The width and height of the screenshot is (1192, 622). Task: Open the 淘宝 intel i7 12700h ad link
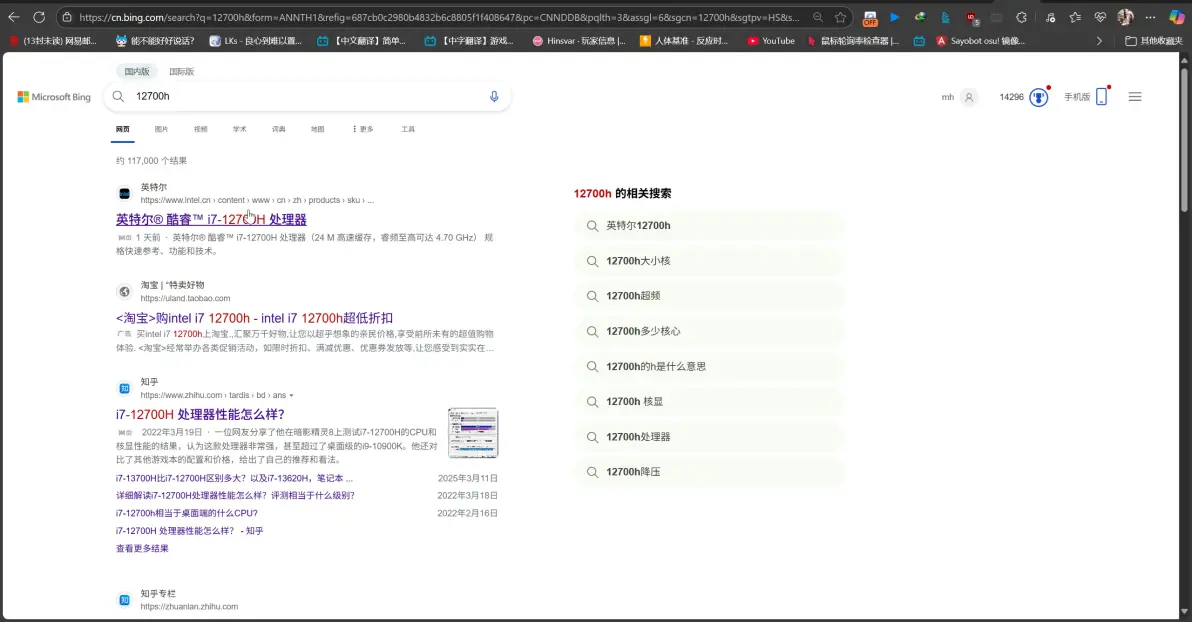pos(254,318)
